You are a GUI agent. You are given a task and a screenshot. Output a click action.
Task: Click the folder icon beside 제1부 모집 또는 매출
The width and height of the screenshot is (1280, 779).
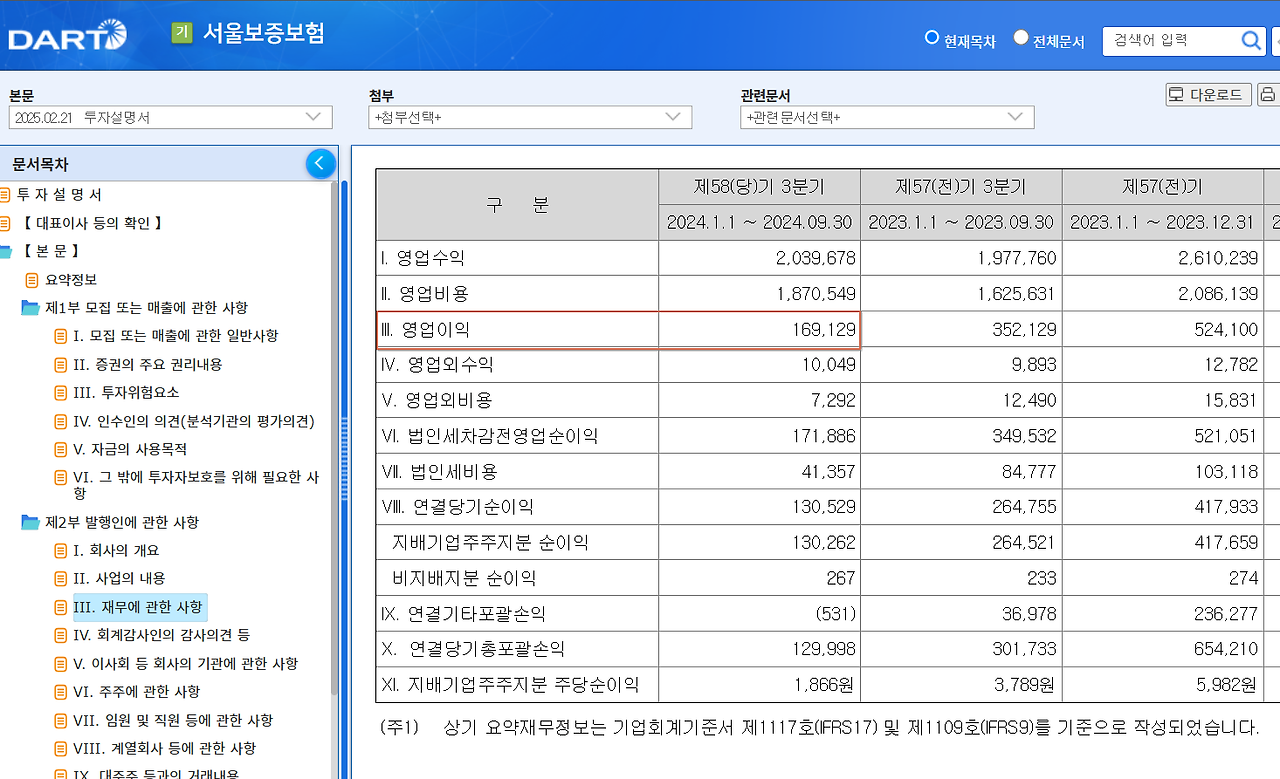pos(30,308)
